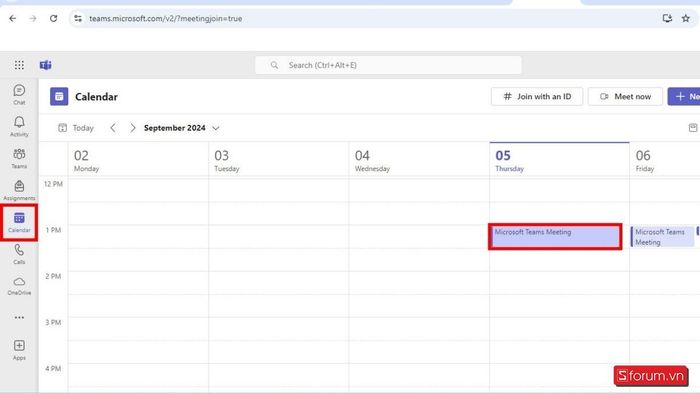The height and width of the screenshot is (394, 700).
Task: Click the 12 PM time label
Action: pyautogui.click(x=53, y=184)
